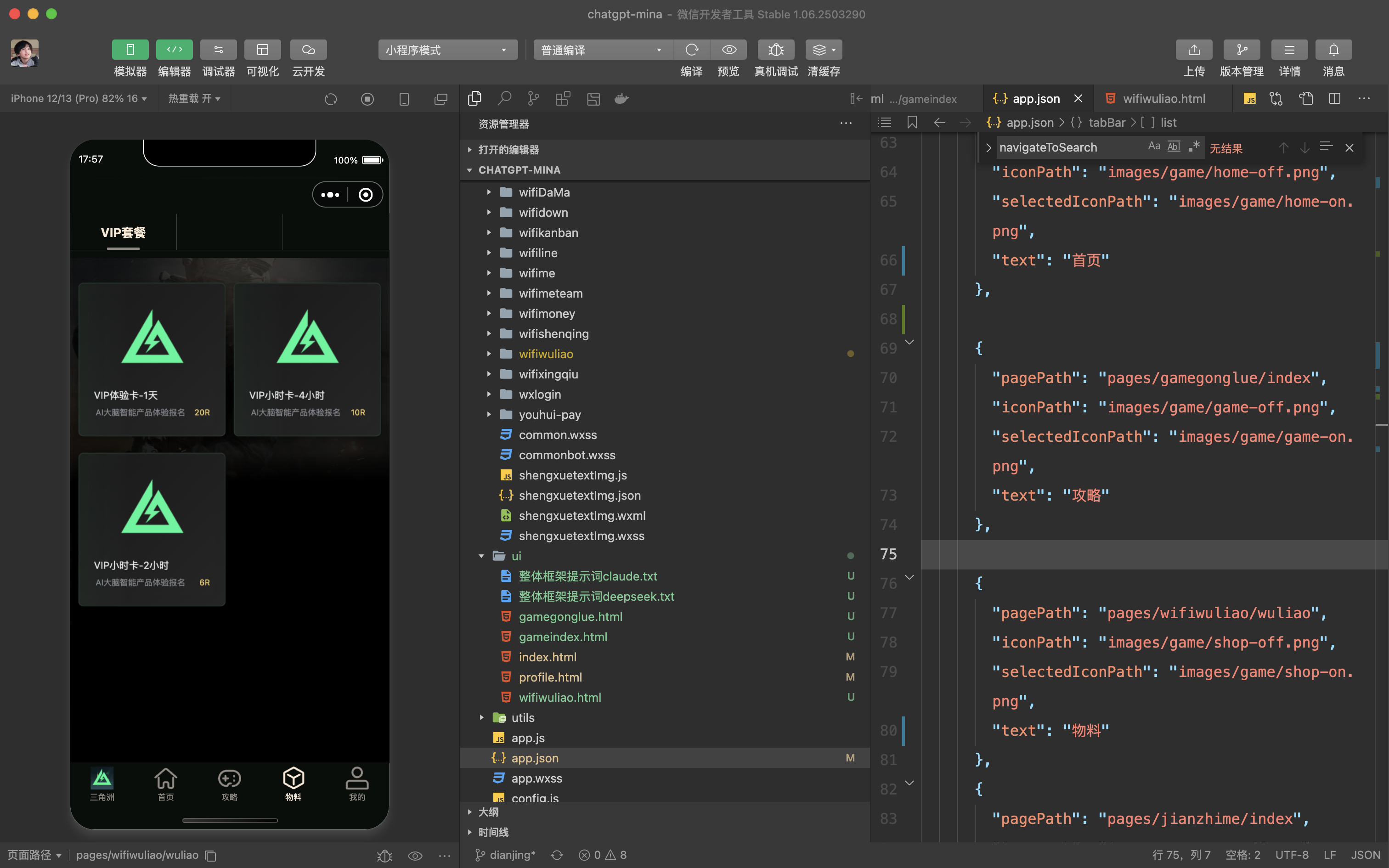Click list in the breadcrumb

pyautogui.click(x=1168, y=122)
